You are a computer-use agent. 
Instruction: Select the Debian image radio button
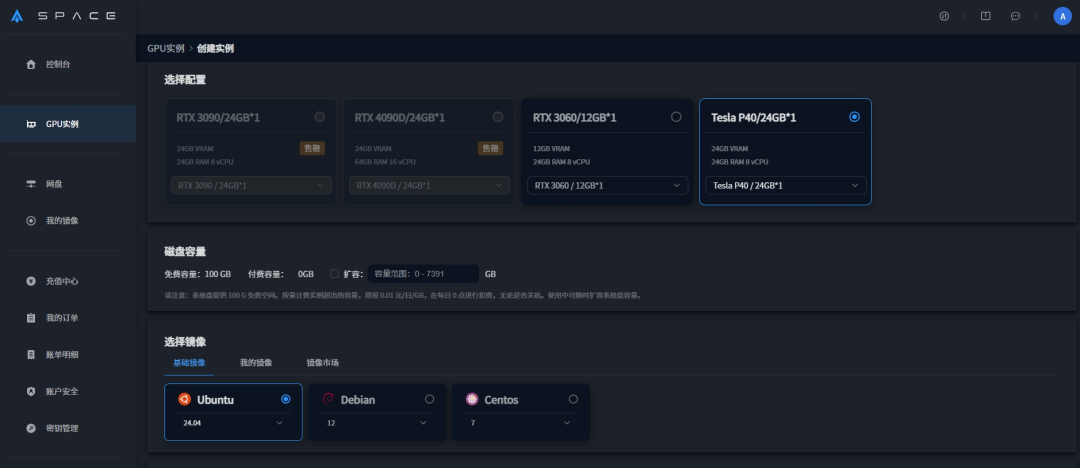(430, 399)
